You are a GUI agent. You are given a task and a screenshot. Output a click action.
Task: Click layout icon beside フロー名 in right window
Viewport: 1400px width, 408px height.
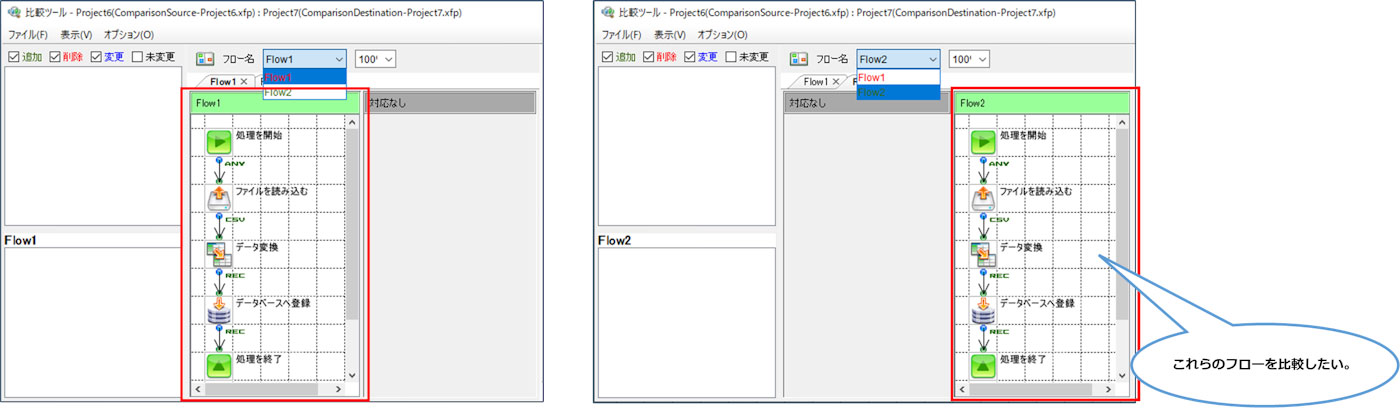tap(798, 59)
